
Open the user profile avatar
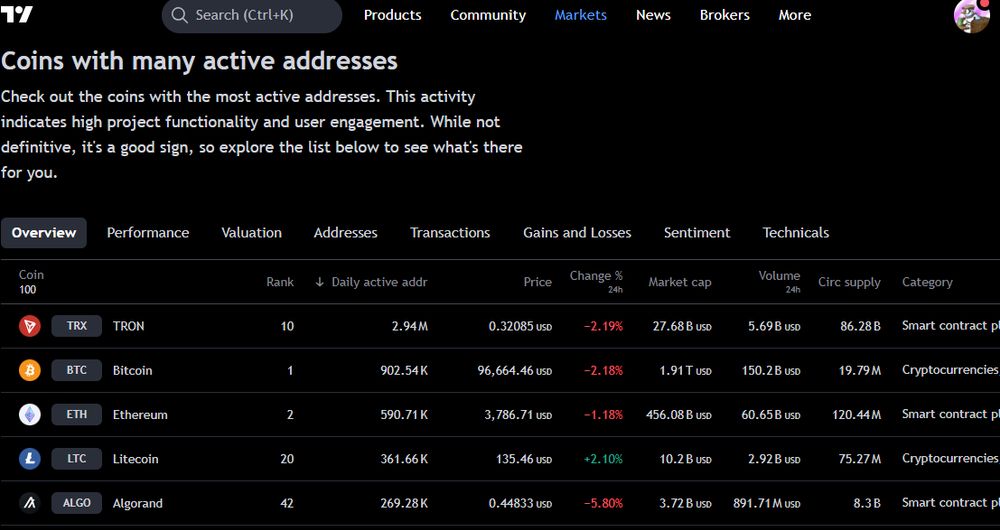tap(972, 15)
